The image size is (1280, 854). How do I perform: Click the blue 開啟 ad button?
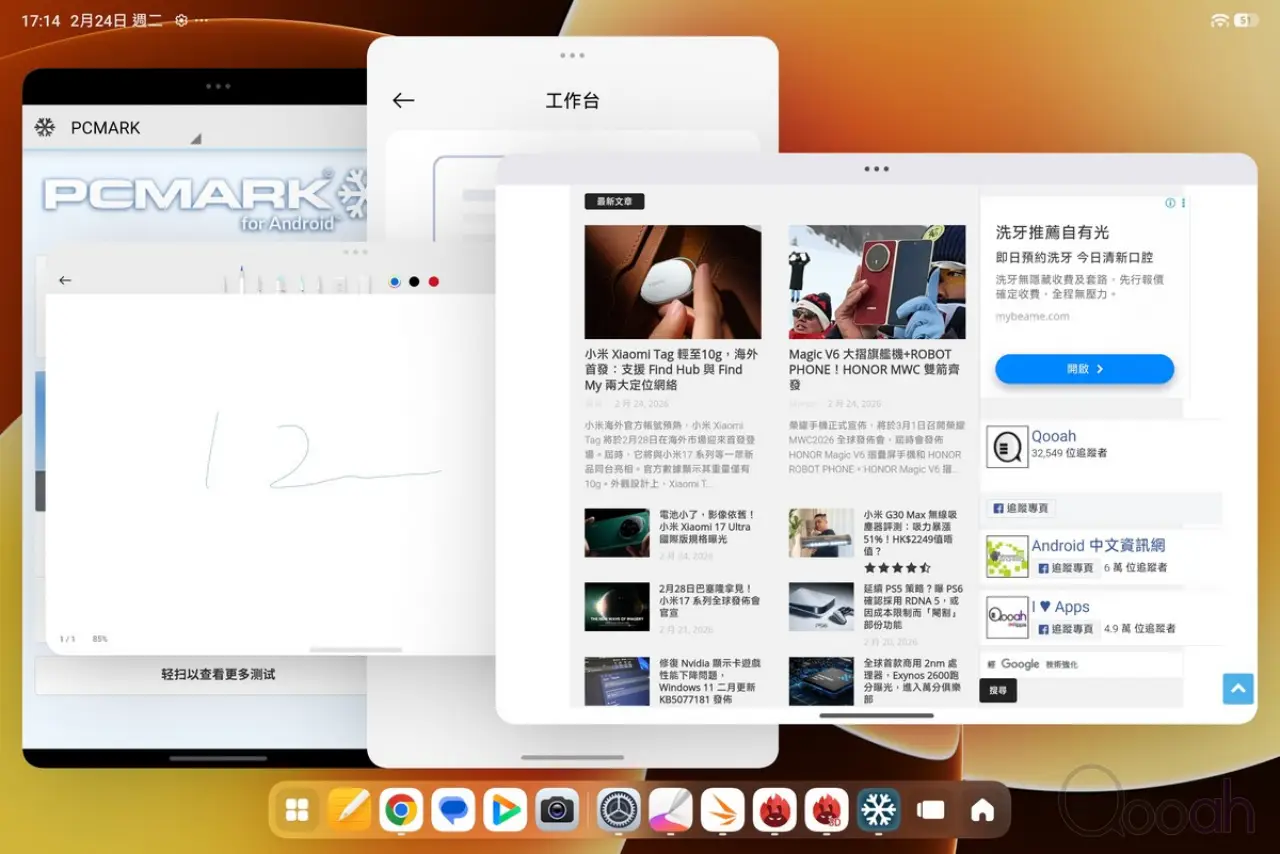click(x=1084, y=369)
